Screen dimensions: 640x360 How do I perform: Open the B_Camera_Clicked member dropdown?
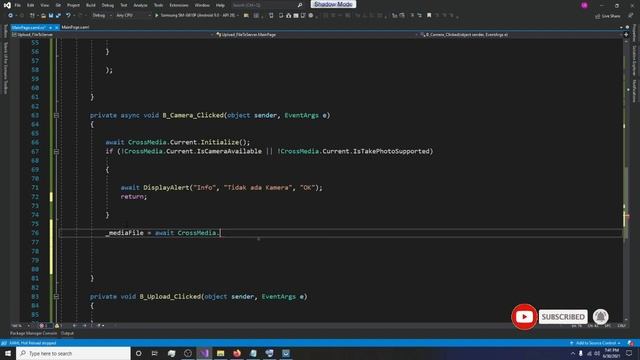[521, 35]
